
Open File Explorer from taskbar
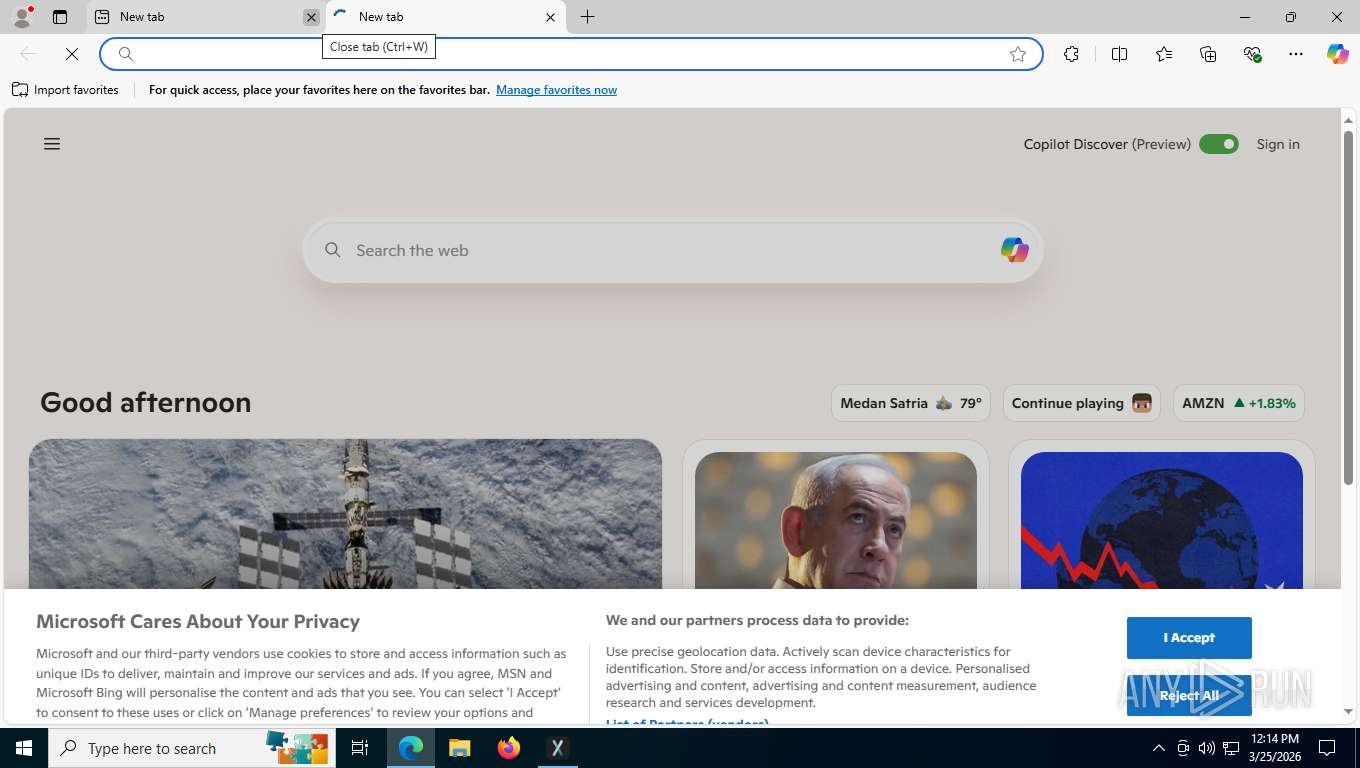coord(459,748)
